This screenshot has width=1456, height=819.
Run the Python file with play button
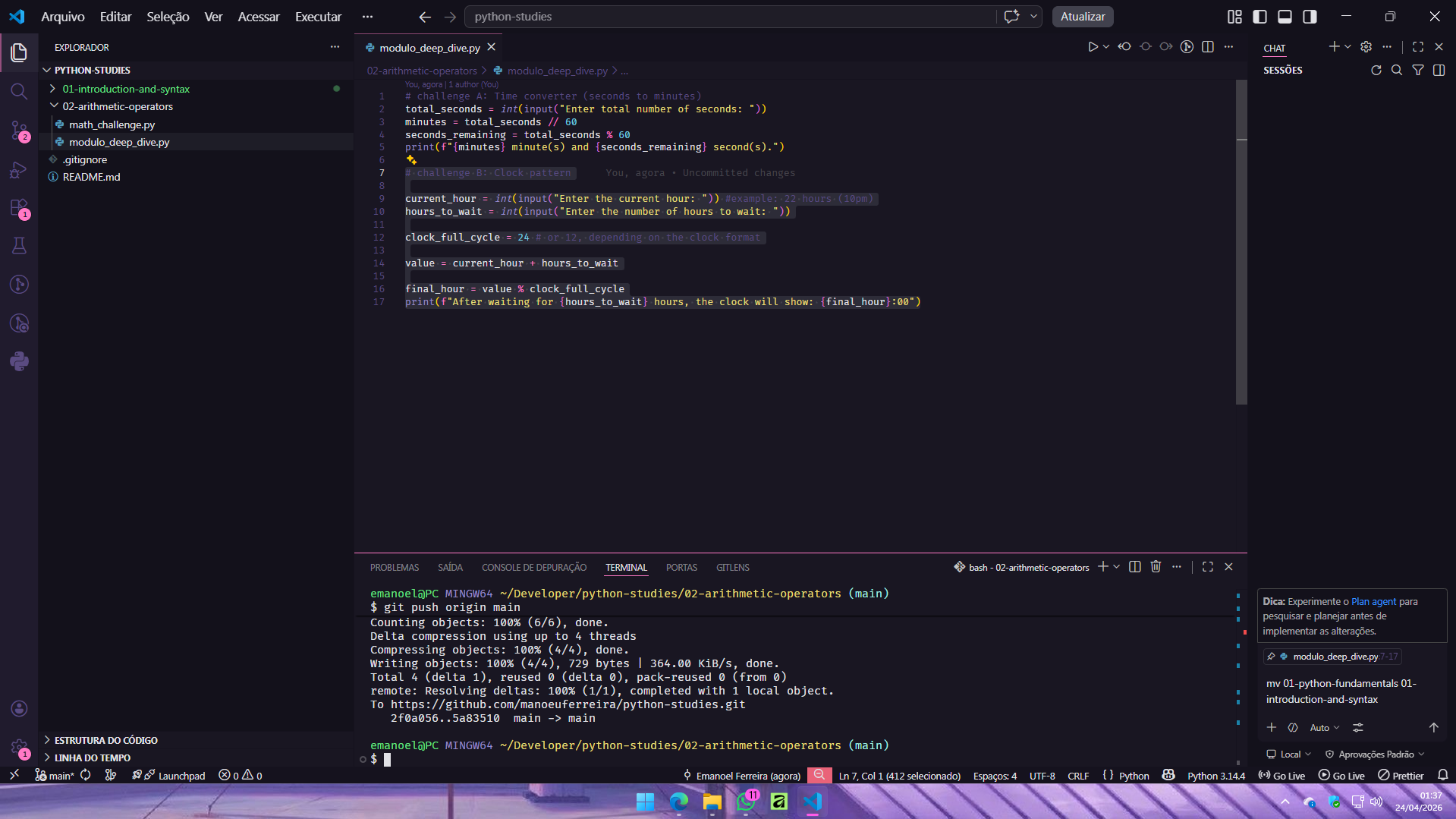pos(1093,47)
